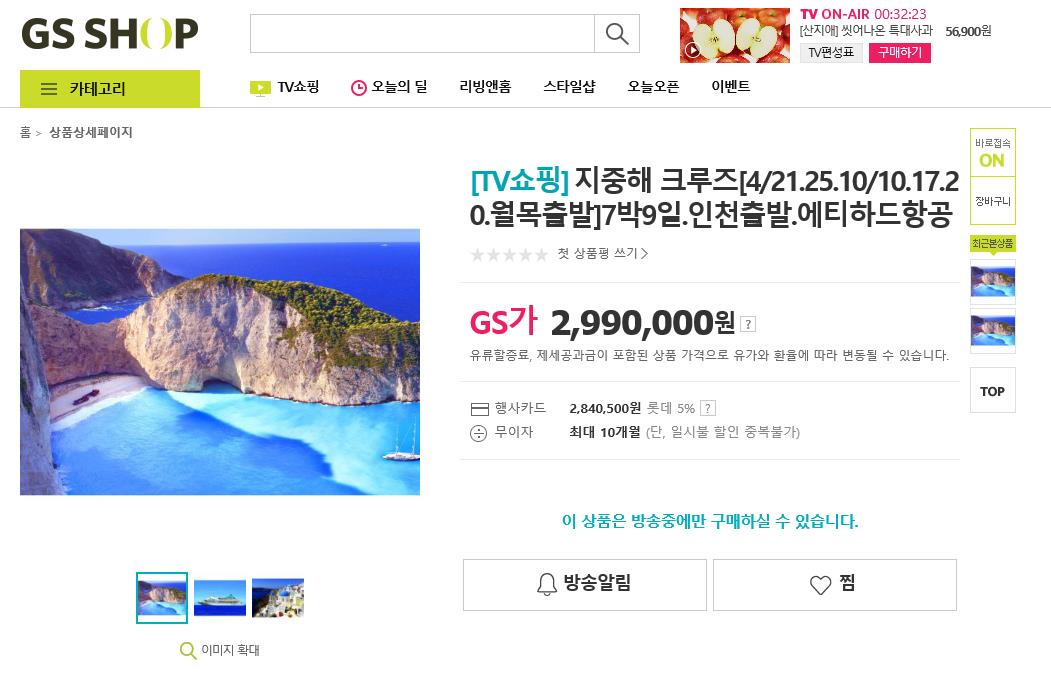Viewport: 1051px width, 695px height.
Task: Expand the 첫 상품평 쓰기 arrow link
Action: pyautogui.click(x=603, y=253)
